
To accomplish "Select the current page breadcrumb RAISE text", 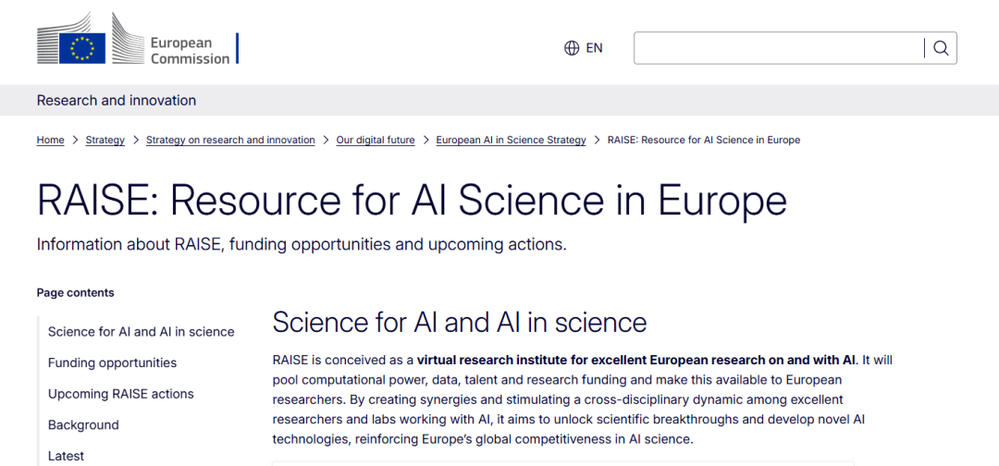I will click(704, 140).
